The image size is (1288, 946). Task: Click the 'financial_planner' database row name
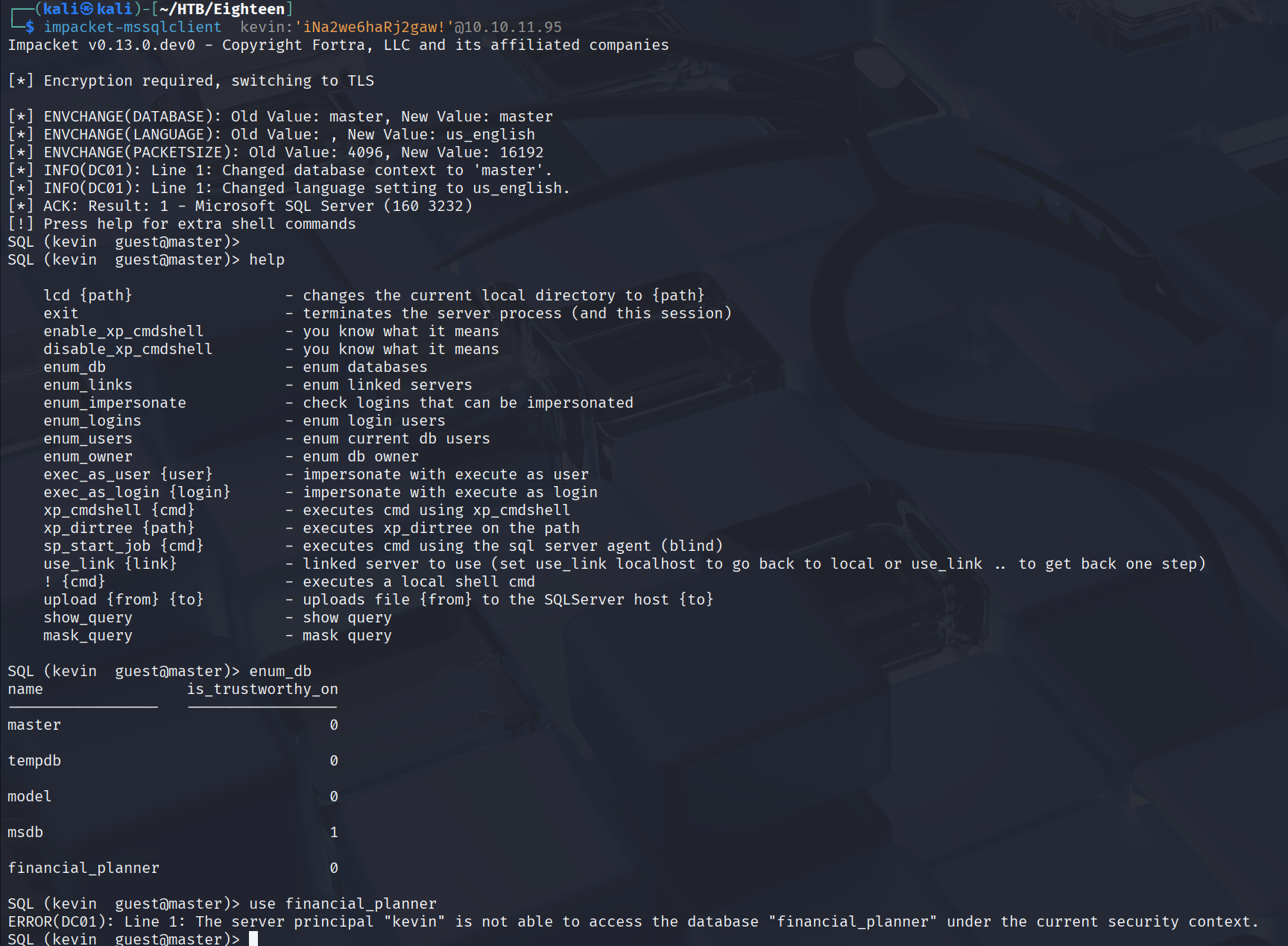83,868
